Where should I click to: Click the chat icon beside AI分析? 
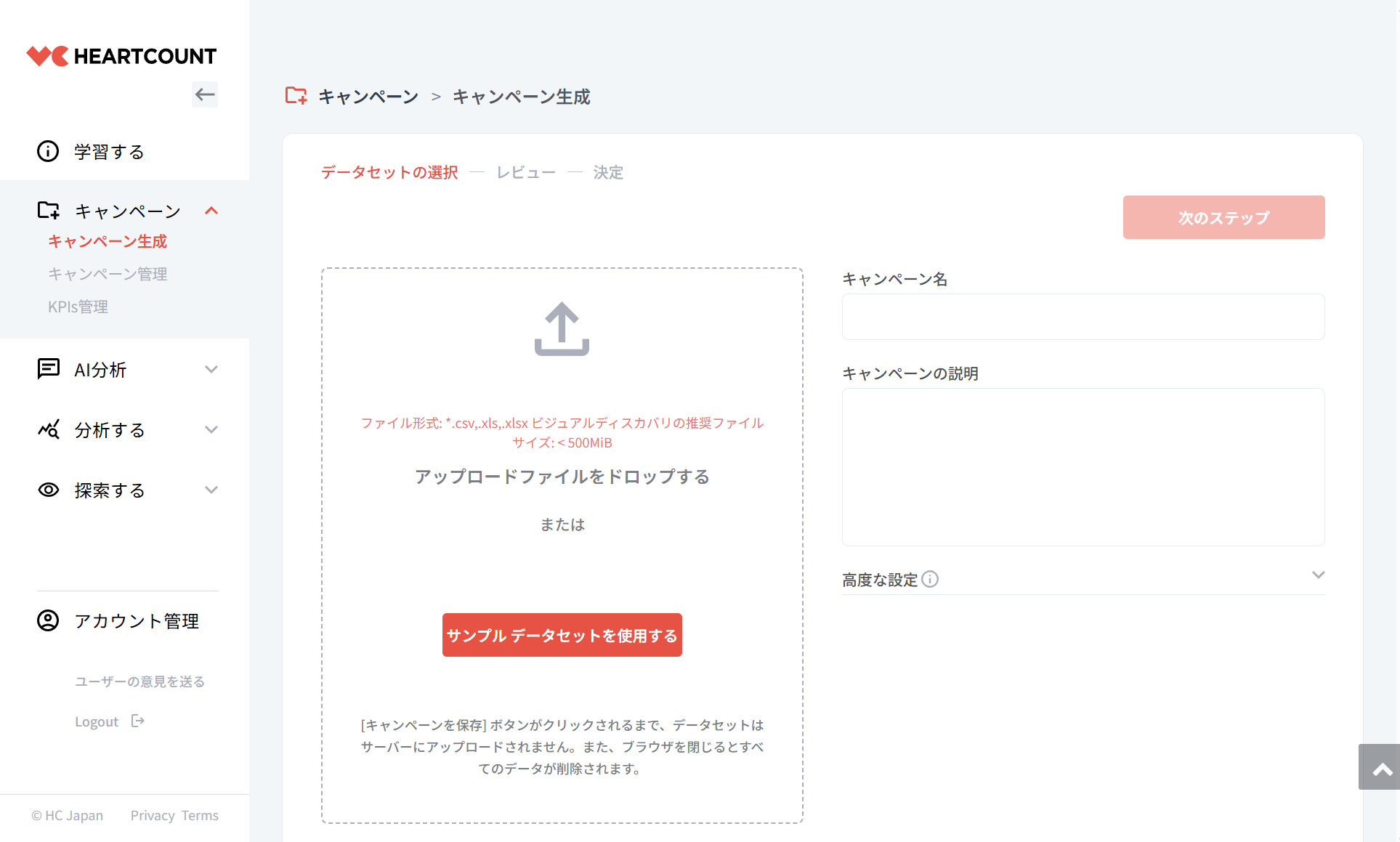(x=48, y=368)
